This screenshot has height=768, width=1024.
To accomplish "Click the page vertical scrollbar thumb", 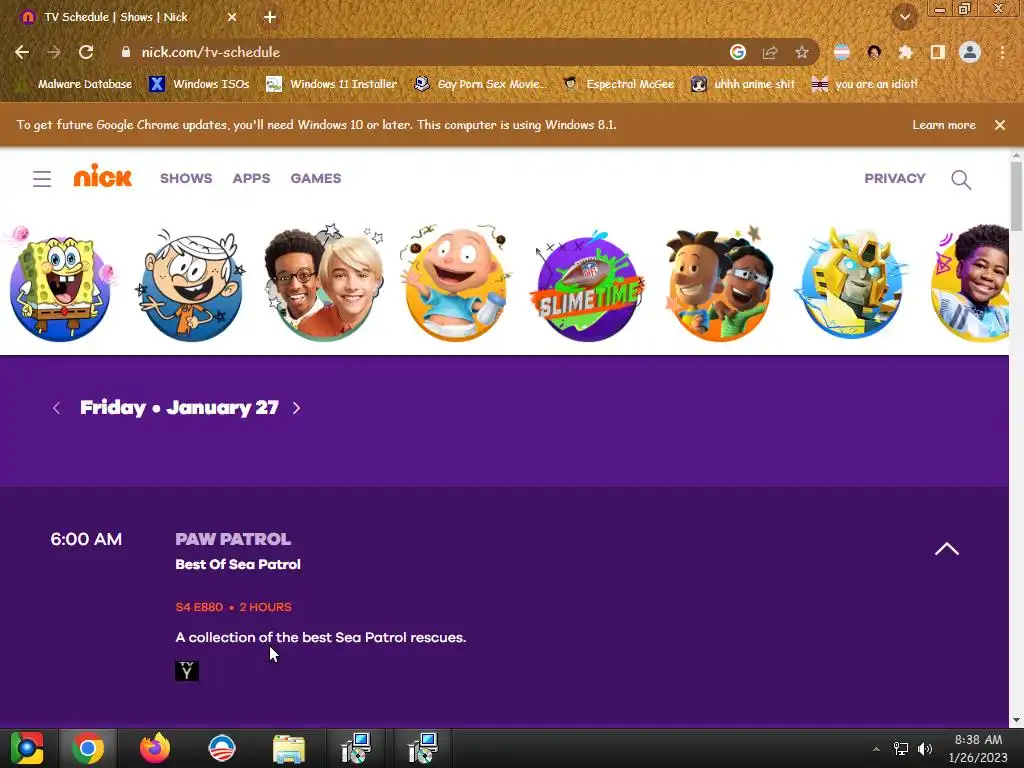I will [1016, 195].
